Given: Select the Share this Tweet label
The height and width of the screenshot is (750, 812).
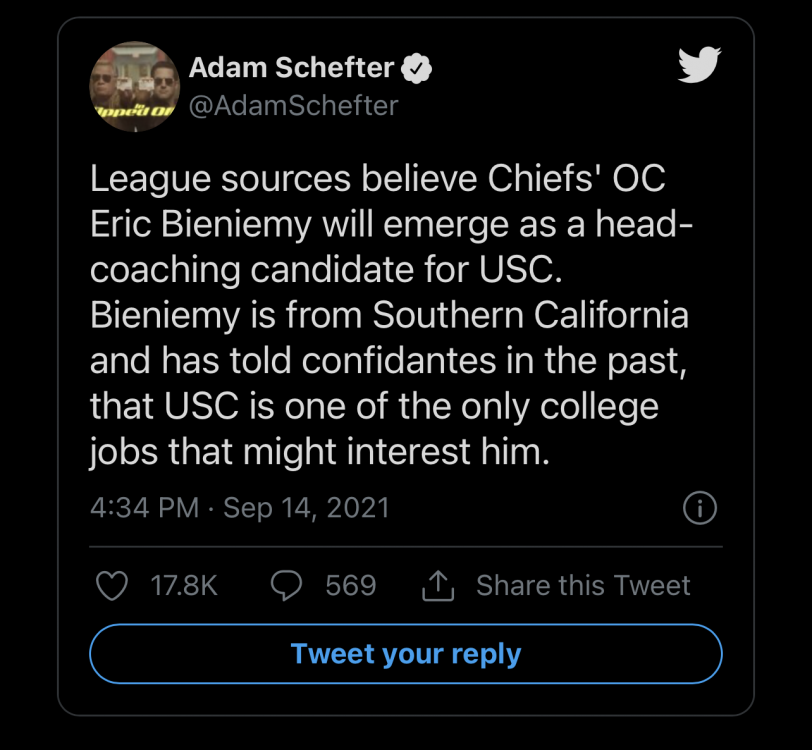Looking at the screenshot, I should point(583,586).
